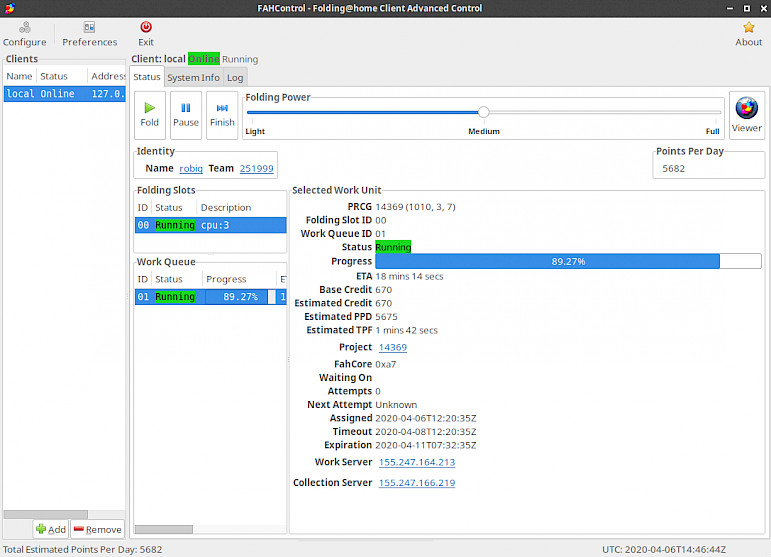Click the green Online label in client header
This screenshot has width=771, height=557.
204,59
